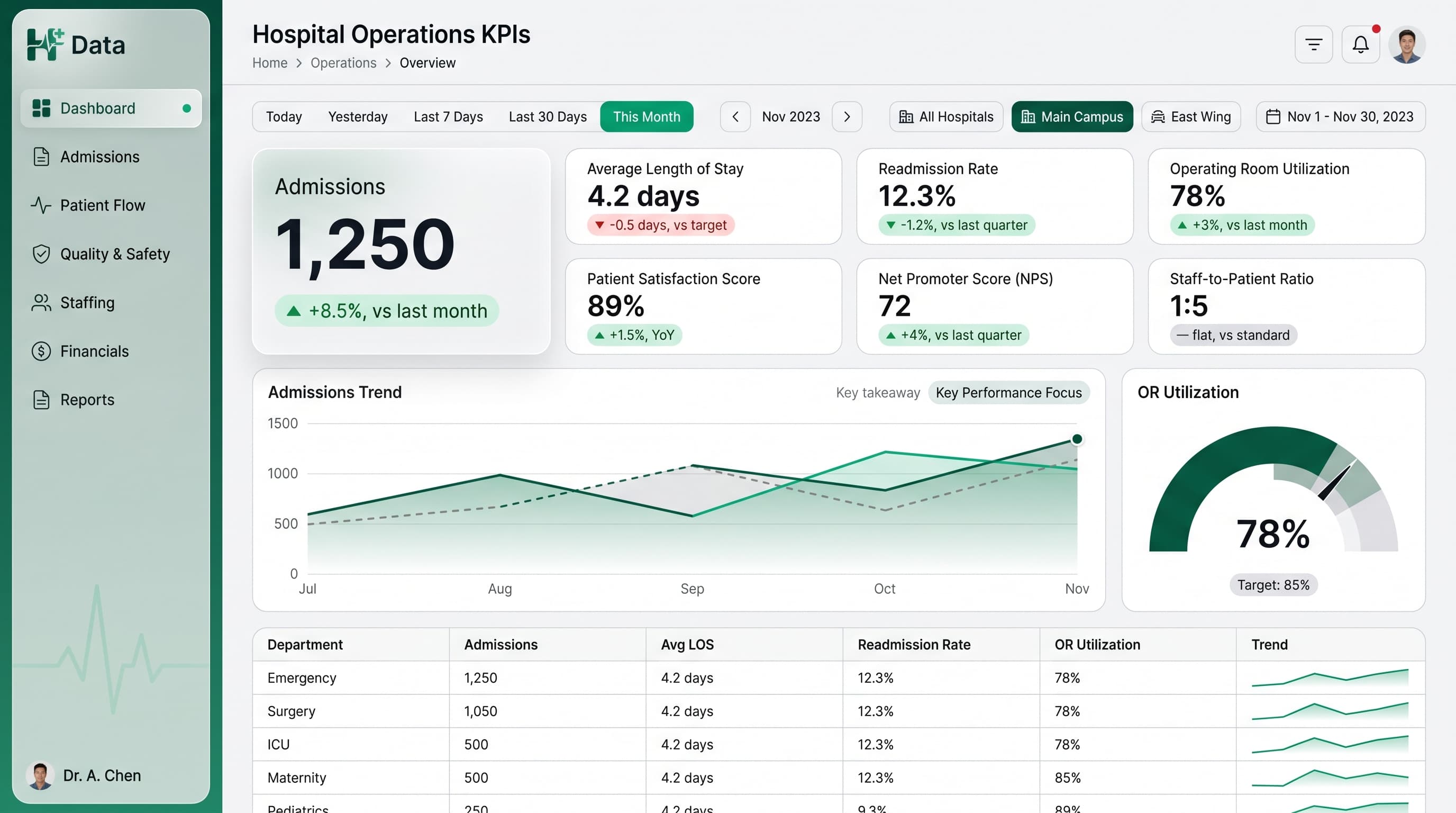Click the +8.5%, vs last month badge
The image size is (1456, 813).
pos(387,310)
